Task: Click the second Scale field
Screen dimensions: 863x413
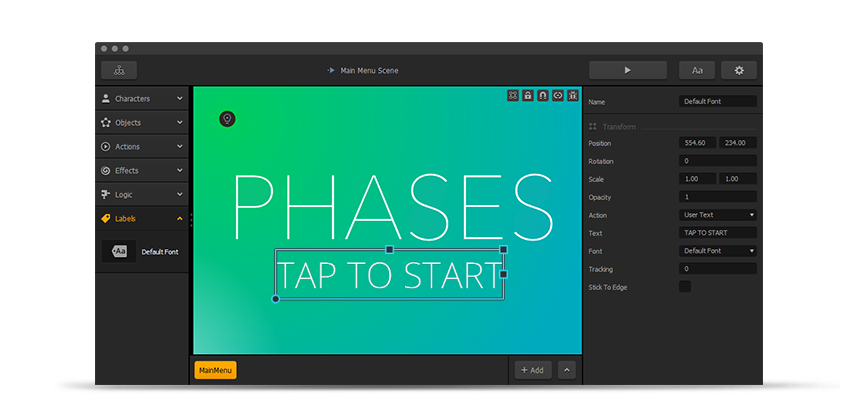Action: (738, 179)
